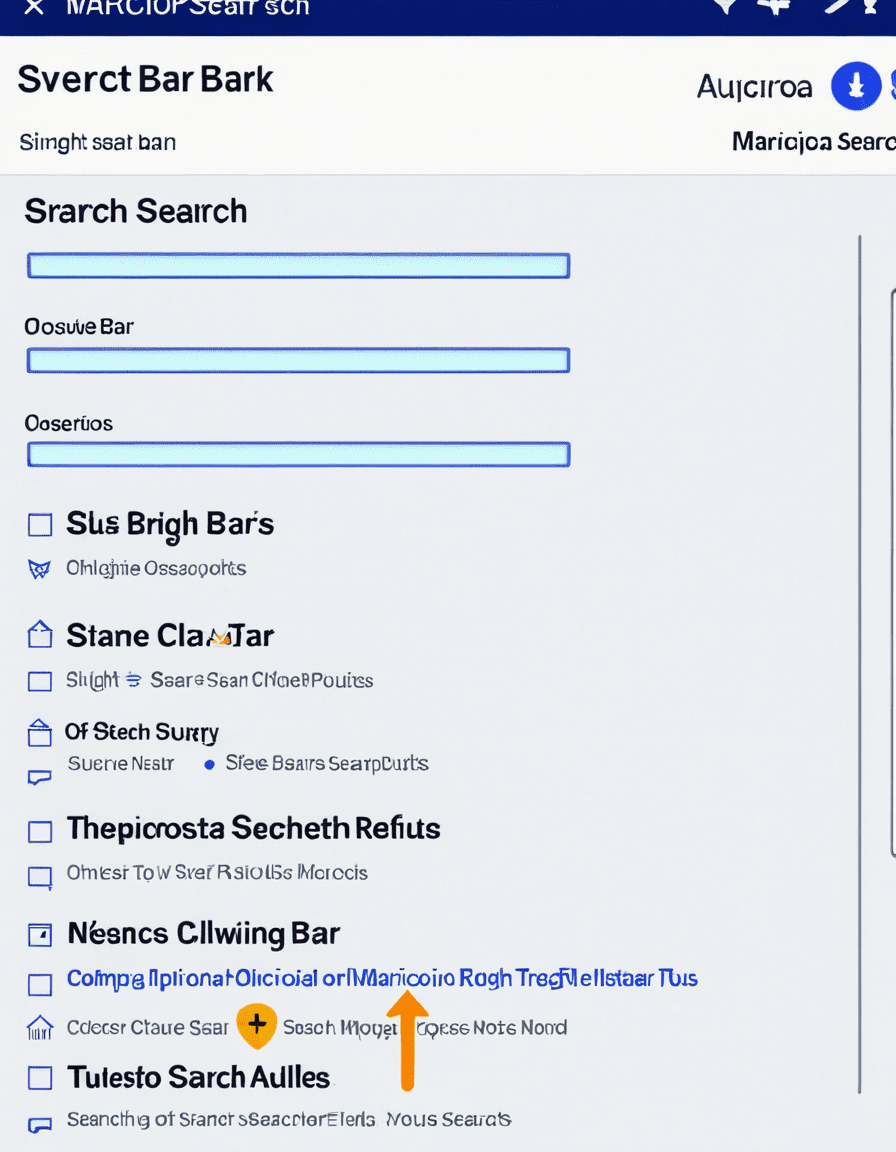Click the vertical scrollbar line on the right

(x=859, y=665)
